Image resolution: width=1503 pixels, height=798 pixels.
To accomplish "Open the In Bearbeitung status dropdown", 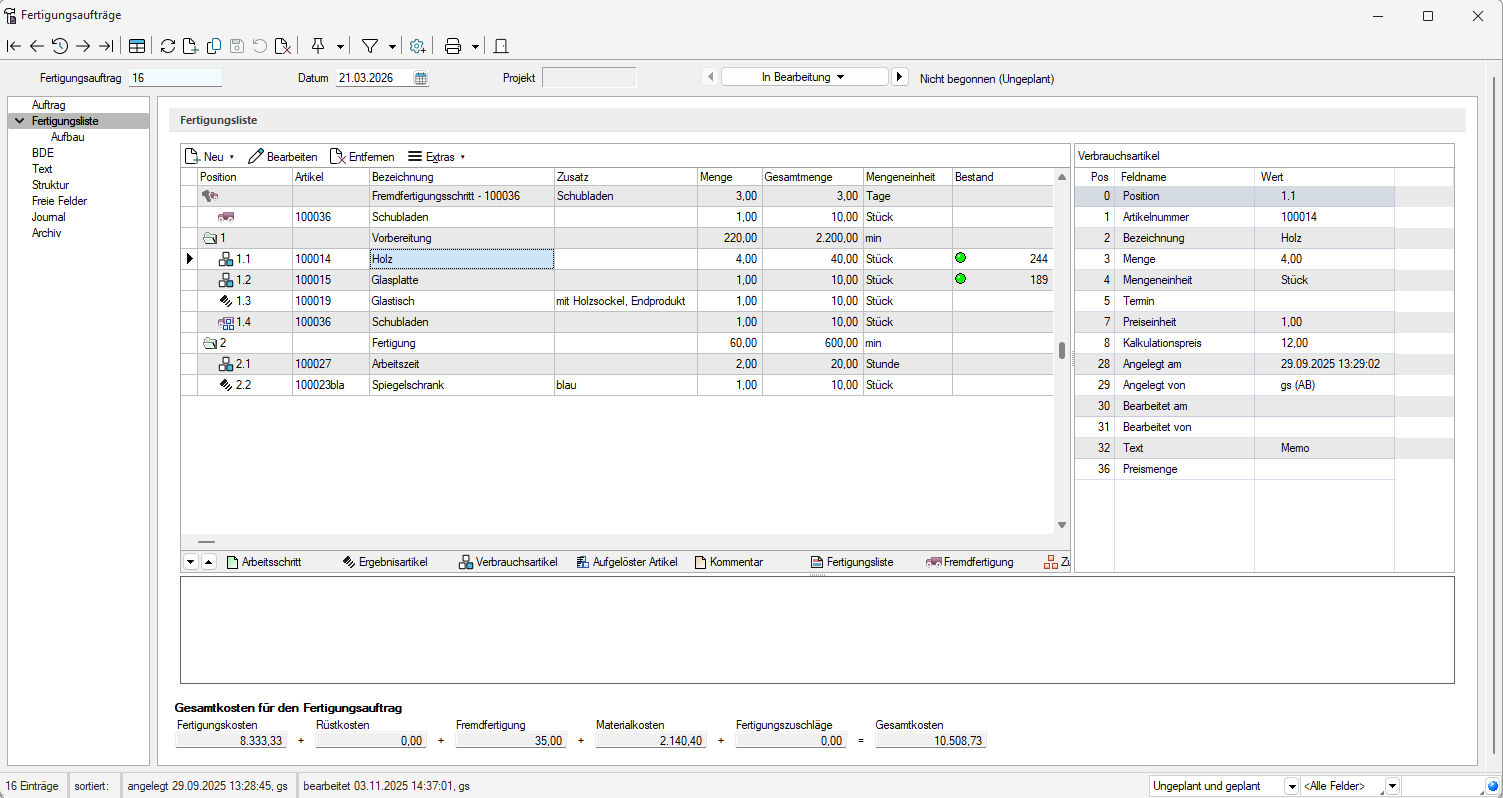I will coord(803,77).
